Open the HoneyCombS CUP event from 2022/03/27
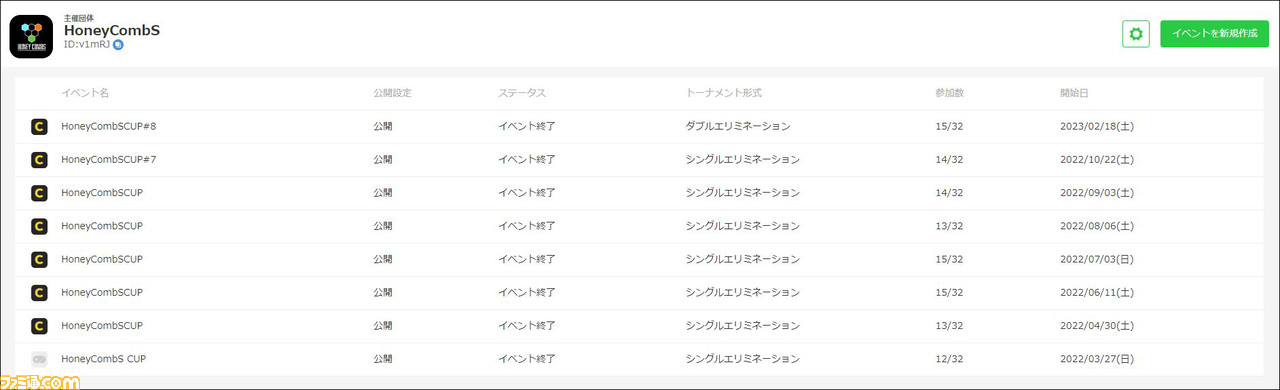1280x390 pixels. click(103, 359)
